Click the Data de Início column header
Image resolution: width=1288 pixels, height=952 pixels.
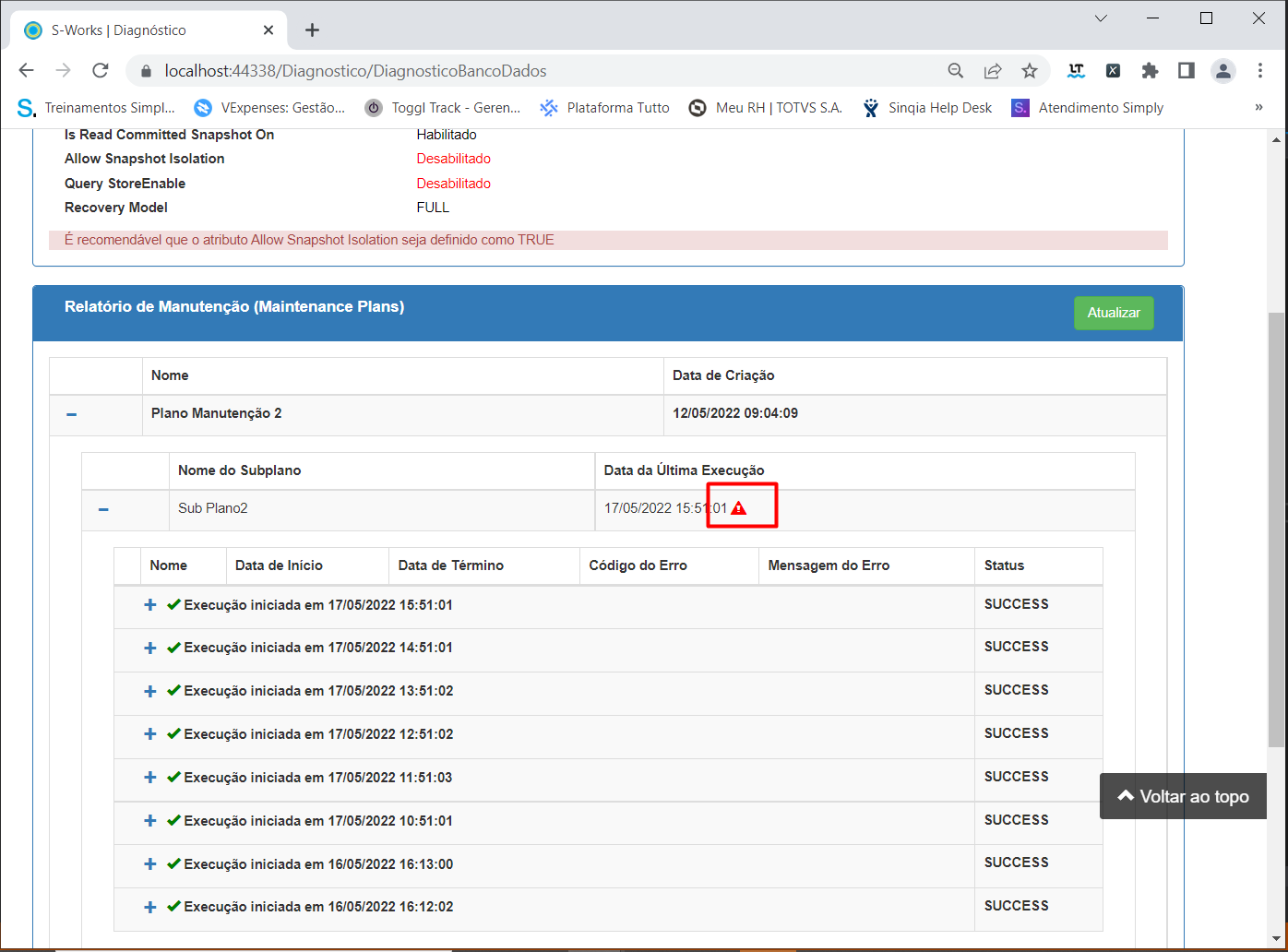click(x=279, y=565)
